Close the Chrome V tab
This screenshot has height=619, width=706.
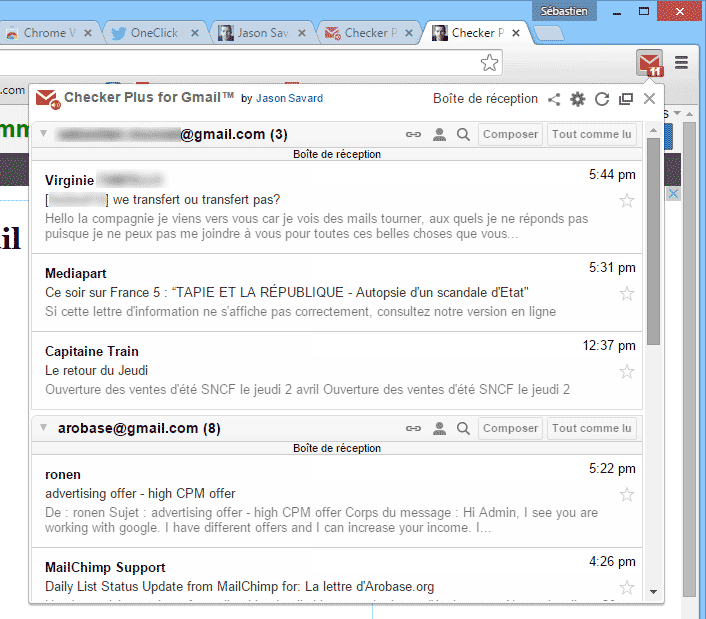pyautogui.click(x=88, y=33)
